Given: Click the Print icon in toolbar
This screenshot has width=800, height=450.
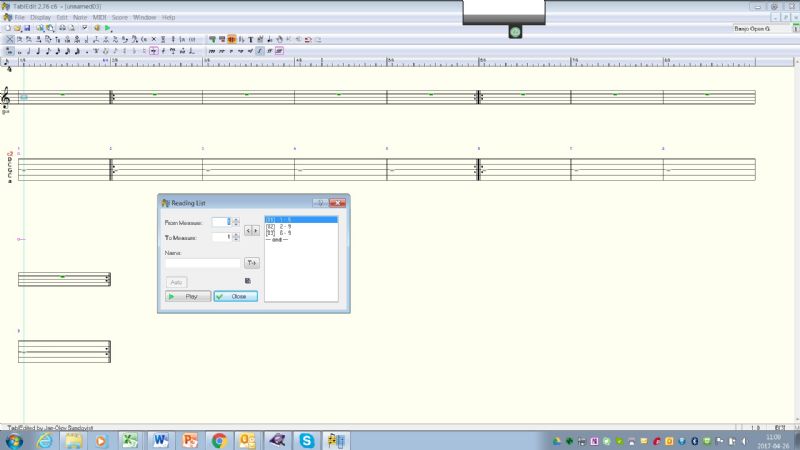Looking at the screenshot, I should click(60, 28).
